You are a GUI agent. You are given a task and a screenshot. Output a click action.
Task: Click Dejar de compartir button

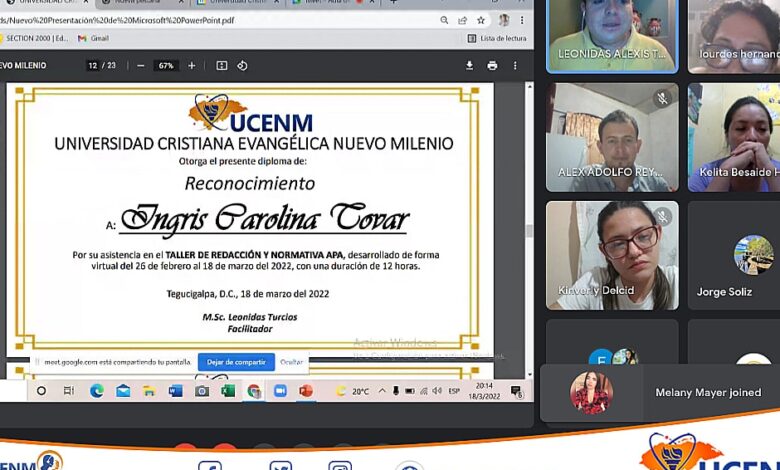[236, 362]
